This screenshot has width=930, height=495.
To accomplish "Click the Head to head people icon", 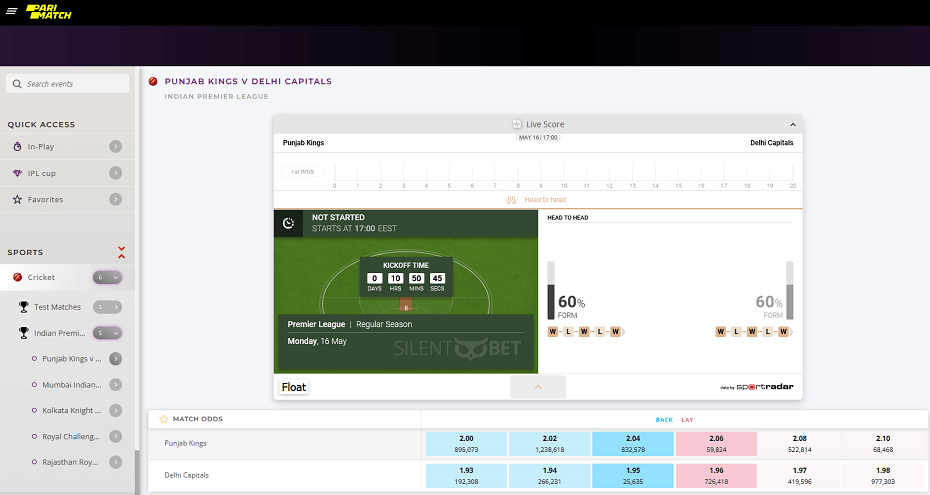I will [511, 200].
